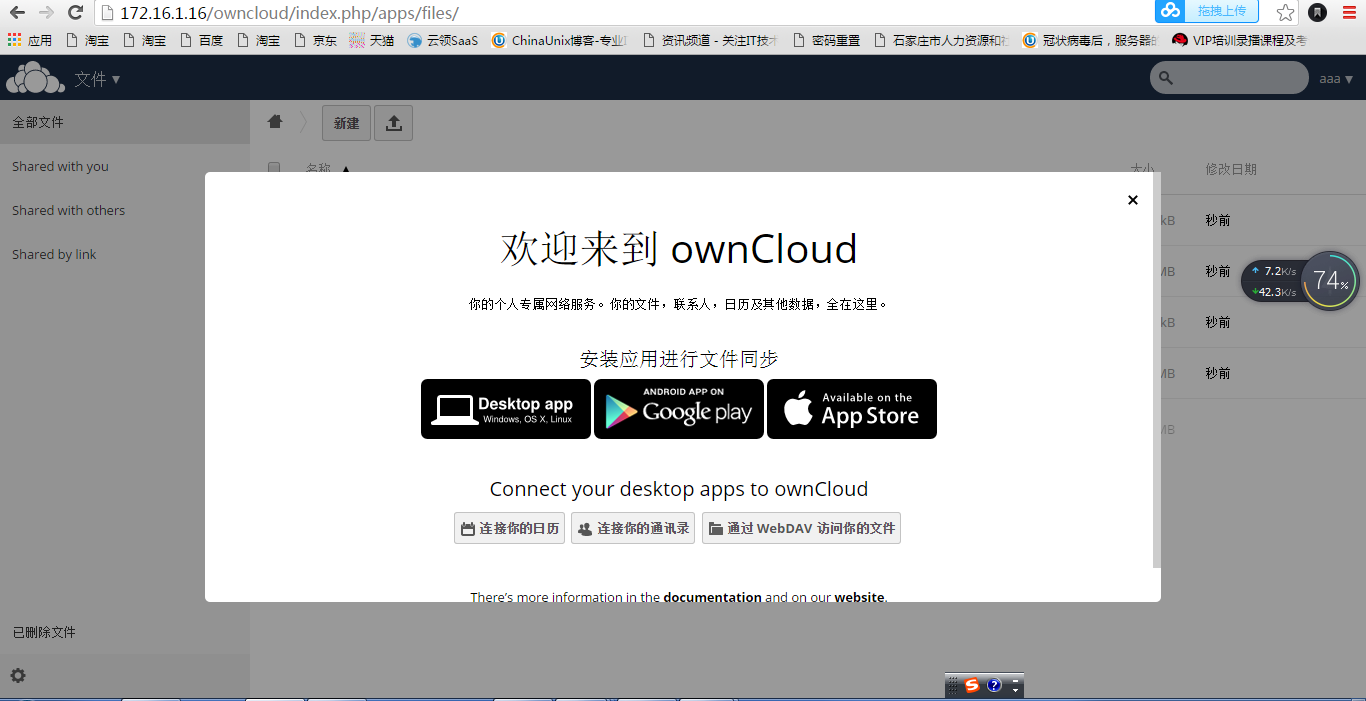Bookmark this page with star icon
The width and height of the screenshot is (1366, 701).
pyautogui.click(x=1286, y=13)
